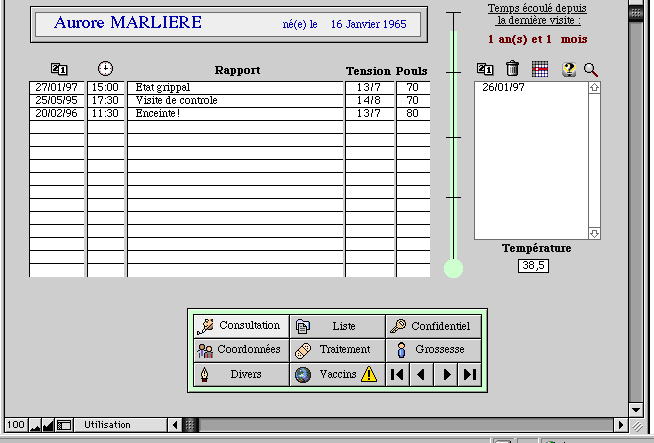Click the report cell 'Etat grippal'
The height and width of the screenshot is (443, 654).
[x=235, y=87]
